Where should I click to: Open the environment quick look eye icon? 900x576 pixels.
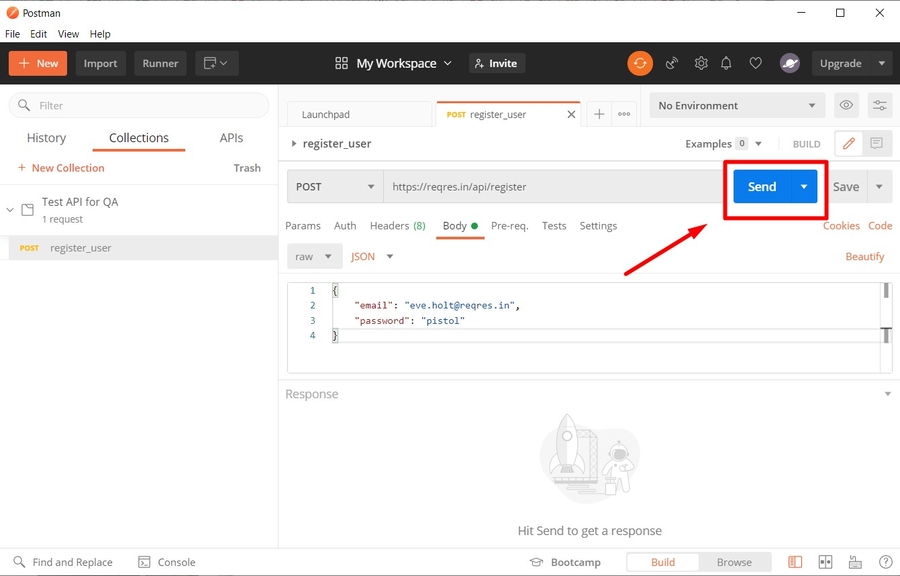845,105
